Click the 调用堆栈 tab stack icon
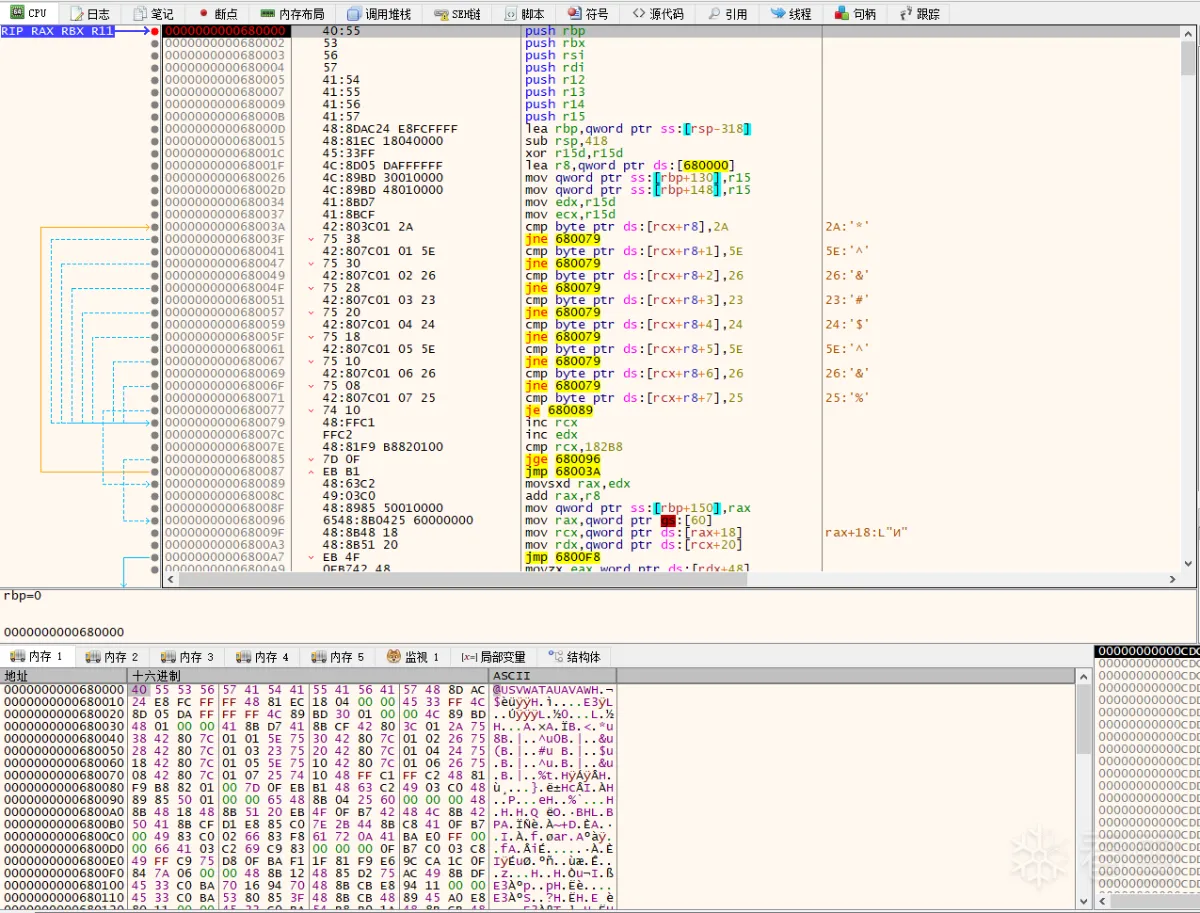 pyautogui.click(x=354, y=14)
